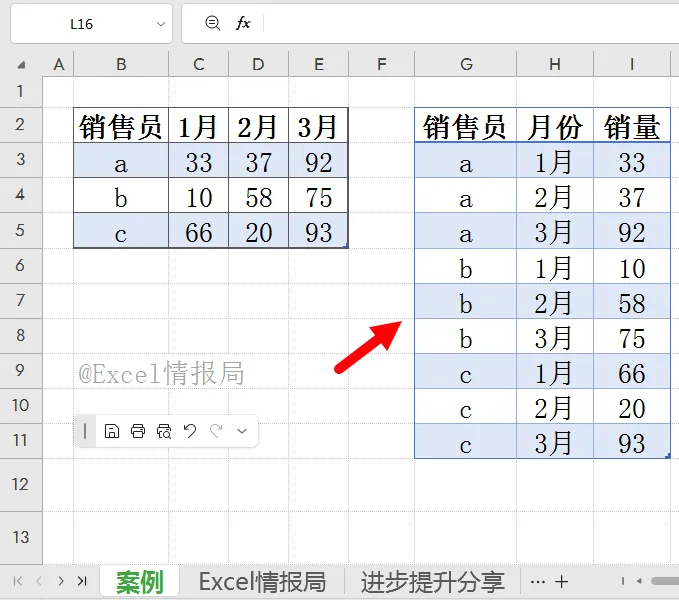679x600 pixels.
Task: Click the horizontal scrollbar left arrow
Action: tap(639, 581)
